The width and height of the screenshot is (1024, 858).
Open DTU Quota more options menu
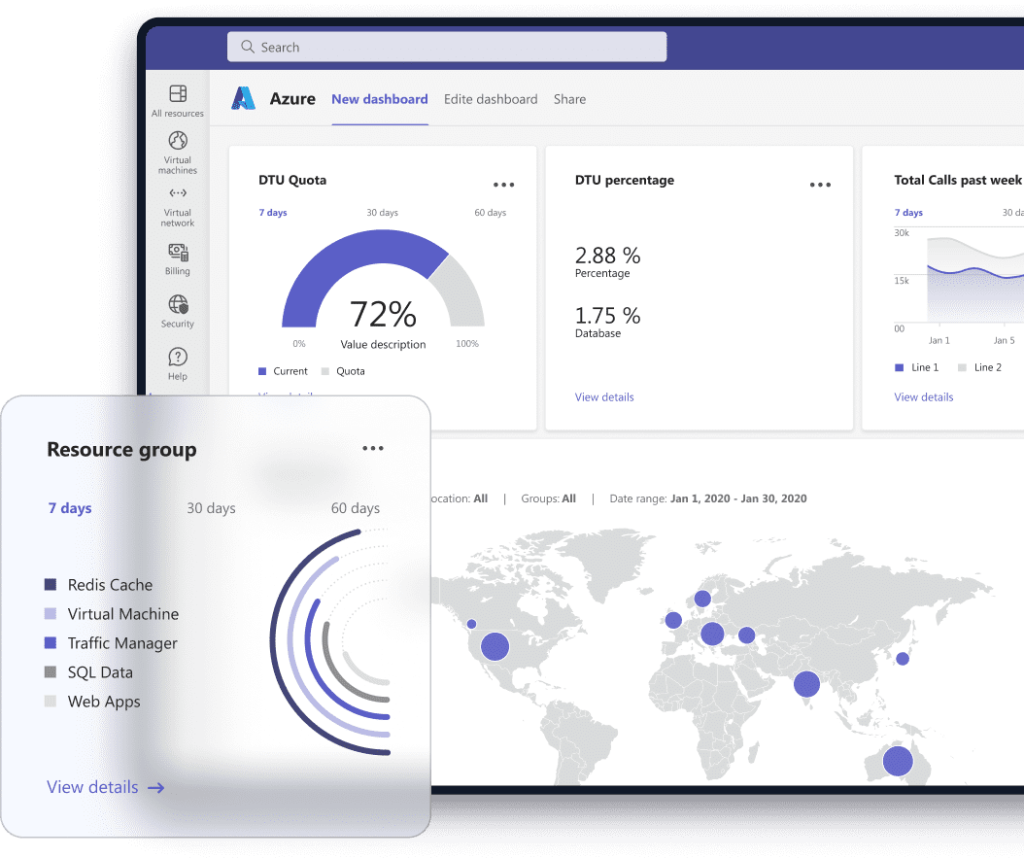click(504, 185)
